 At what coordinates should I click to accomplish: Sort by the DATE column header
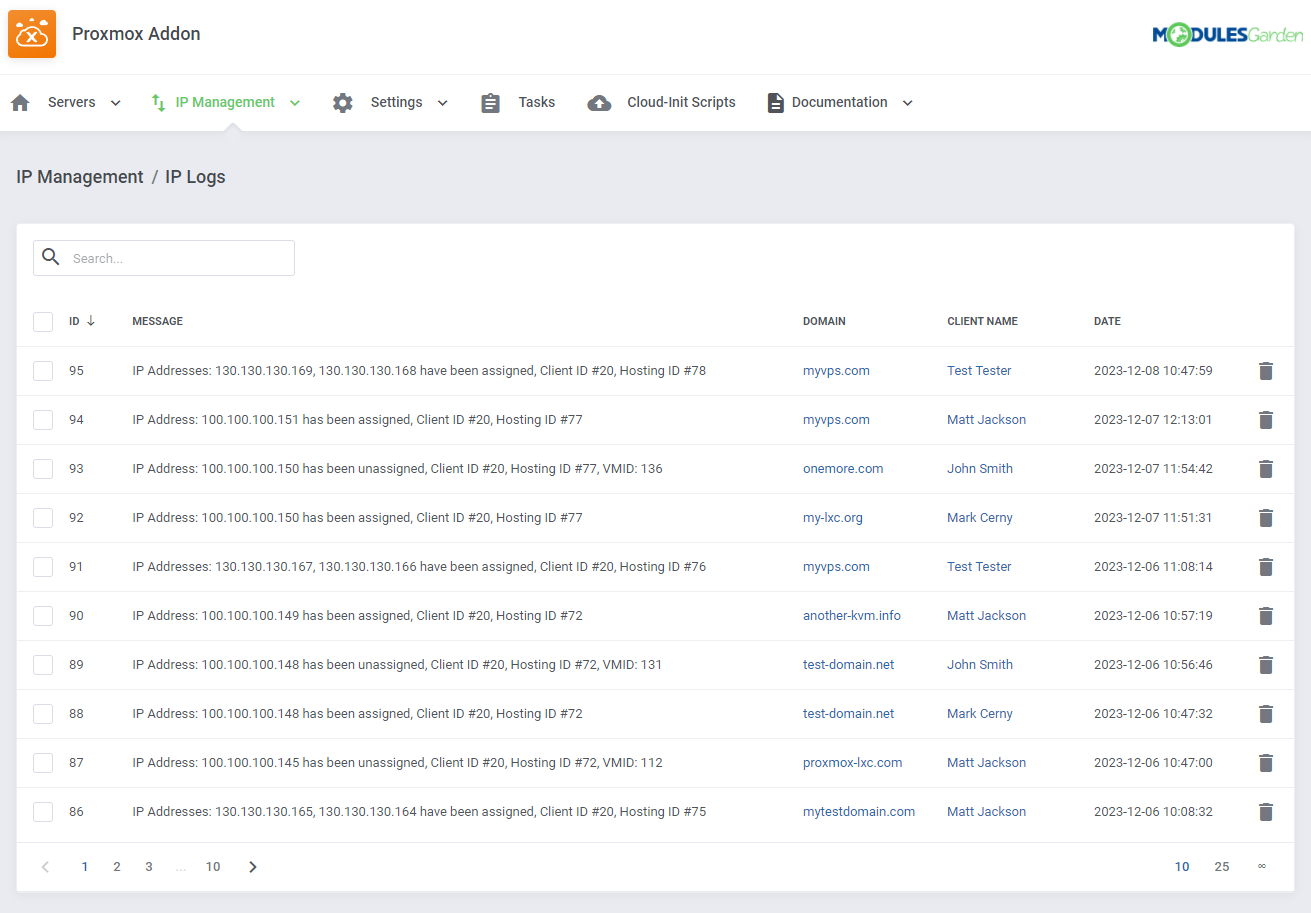pyautogui.click(x=1107, y=322)
